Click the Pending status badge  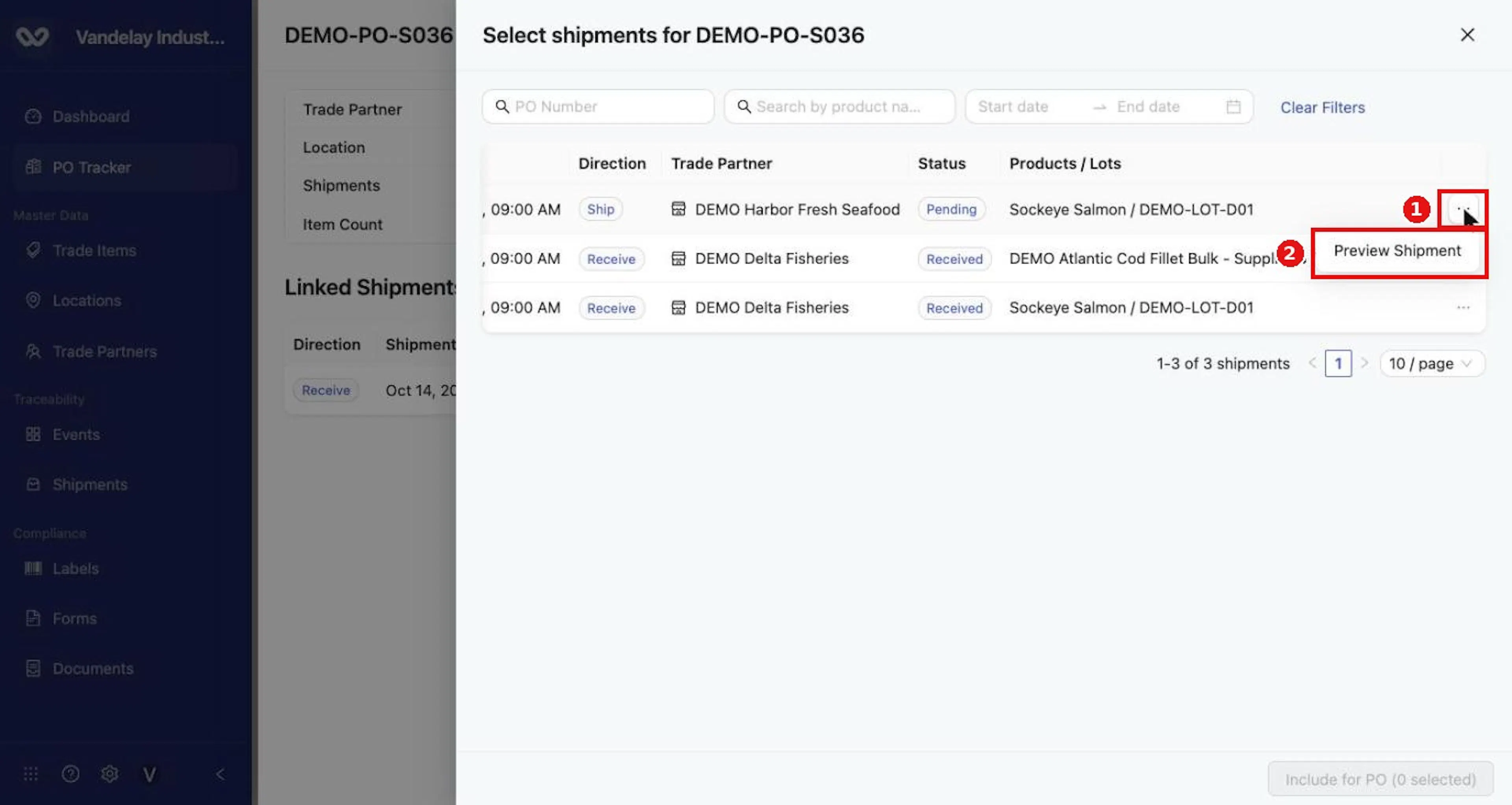pyautogui.click(x=951, y=209)
